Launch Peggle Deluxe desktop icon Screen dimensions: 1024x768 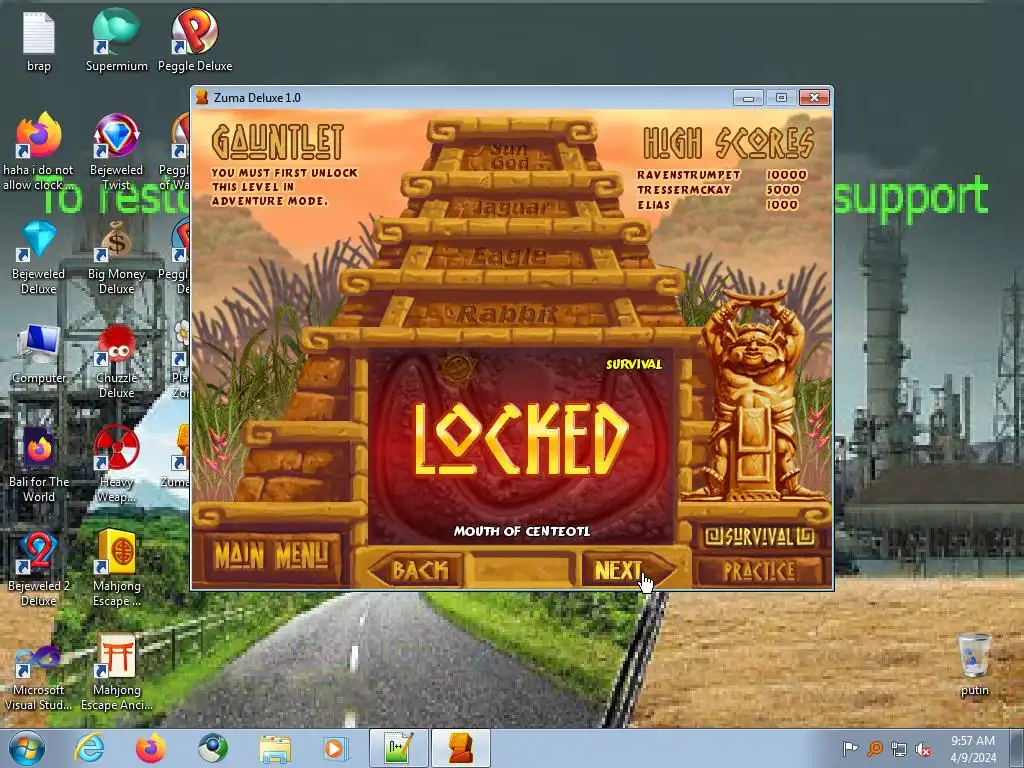pos(195,40)
